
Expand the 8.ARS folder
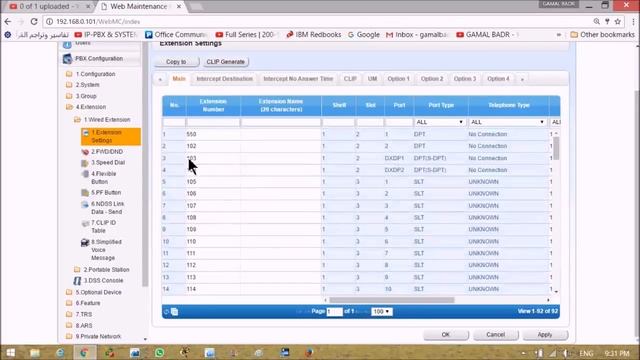pyautogui.click(x=69, y=326)
